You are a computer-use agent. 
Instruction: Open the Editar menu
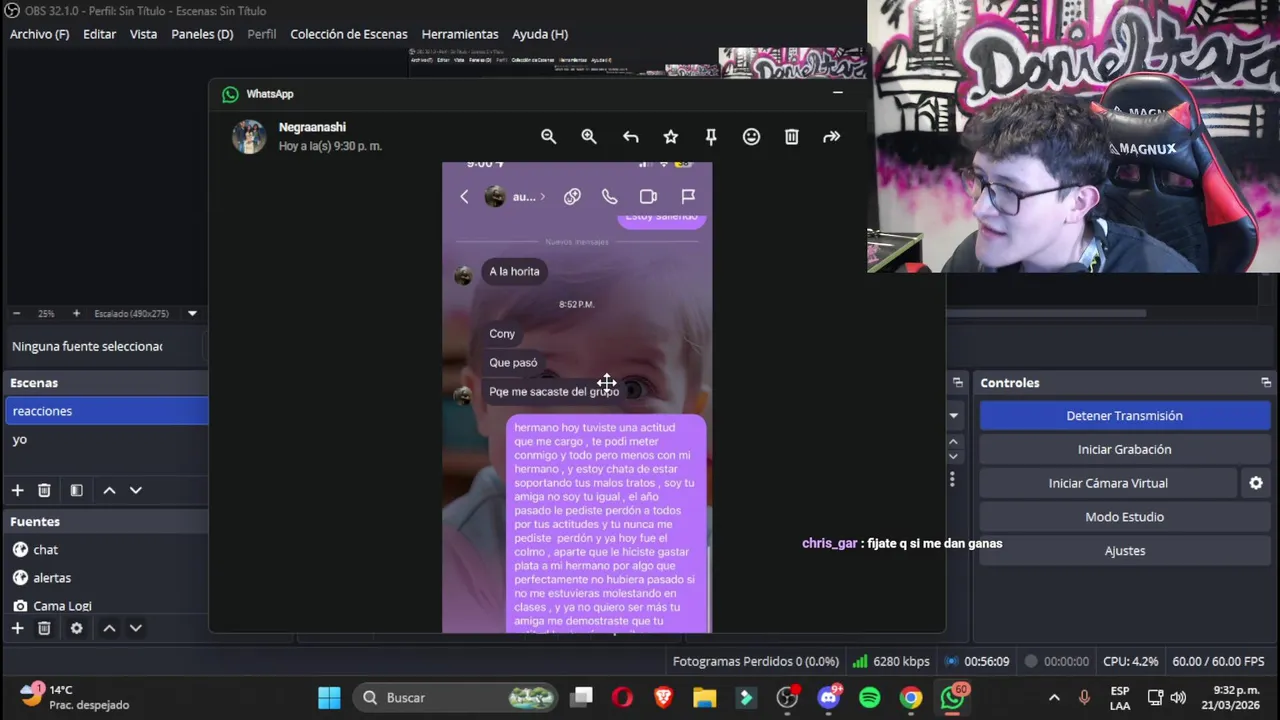[99, 34]
